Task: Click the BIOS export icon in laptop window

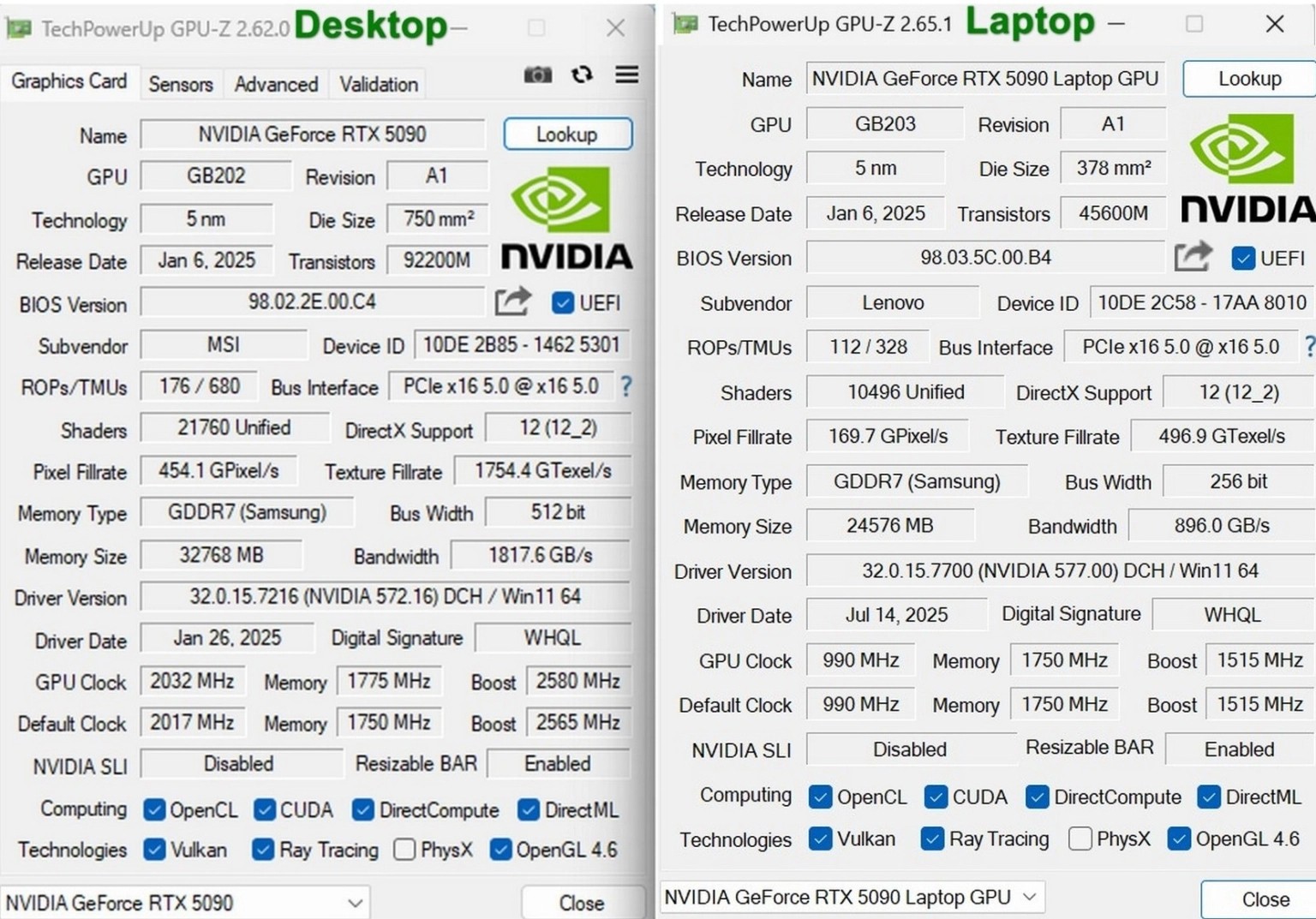Action: 1193,256
